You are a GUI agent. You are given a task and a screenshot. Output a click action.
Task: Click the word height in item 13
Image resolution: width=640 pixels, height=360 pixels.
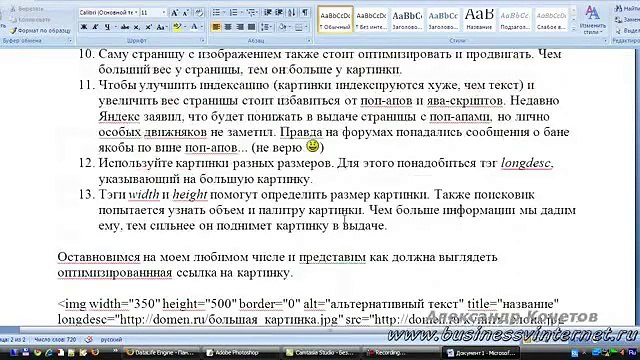190,195
